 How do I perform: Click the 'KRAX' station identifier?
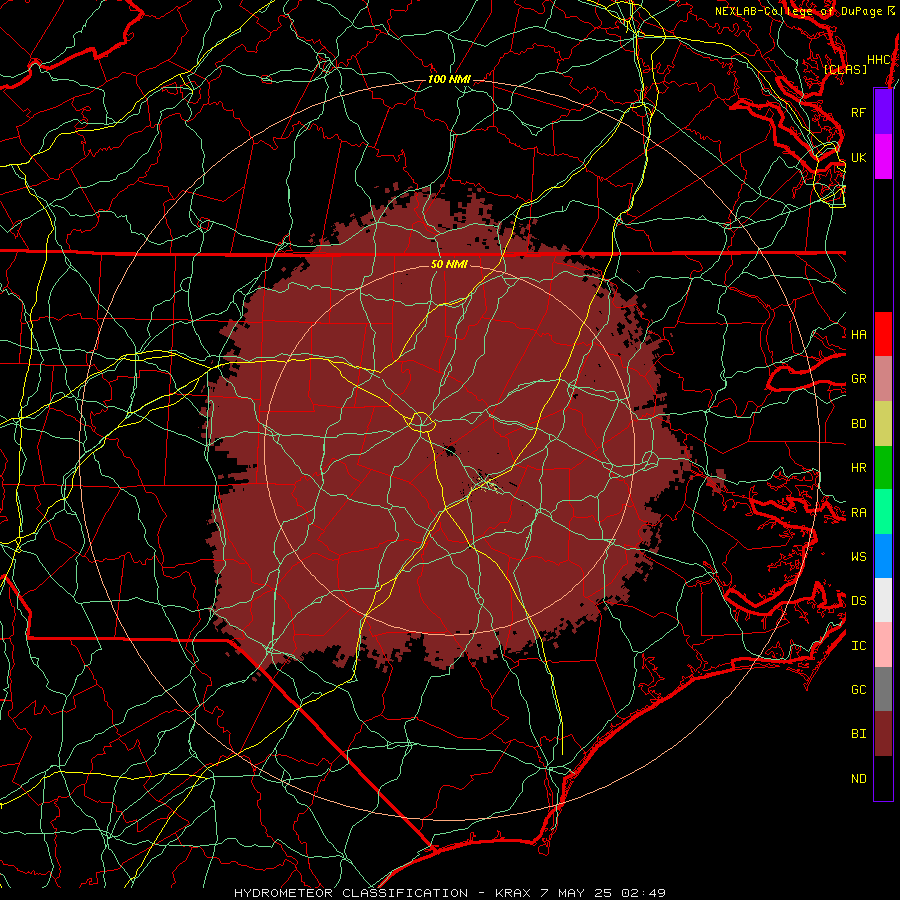(513, 893)
